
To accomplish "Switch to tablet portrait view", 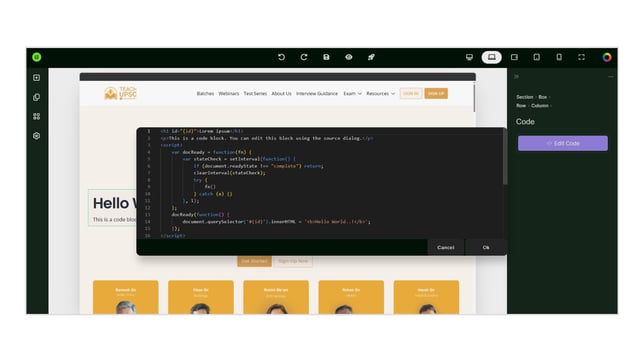I will [536, 57].
